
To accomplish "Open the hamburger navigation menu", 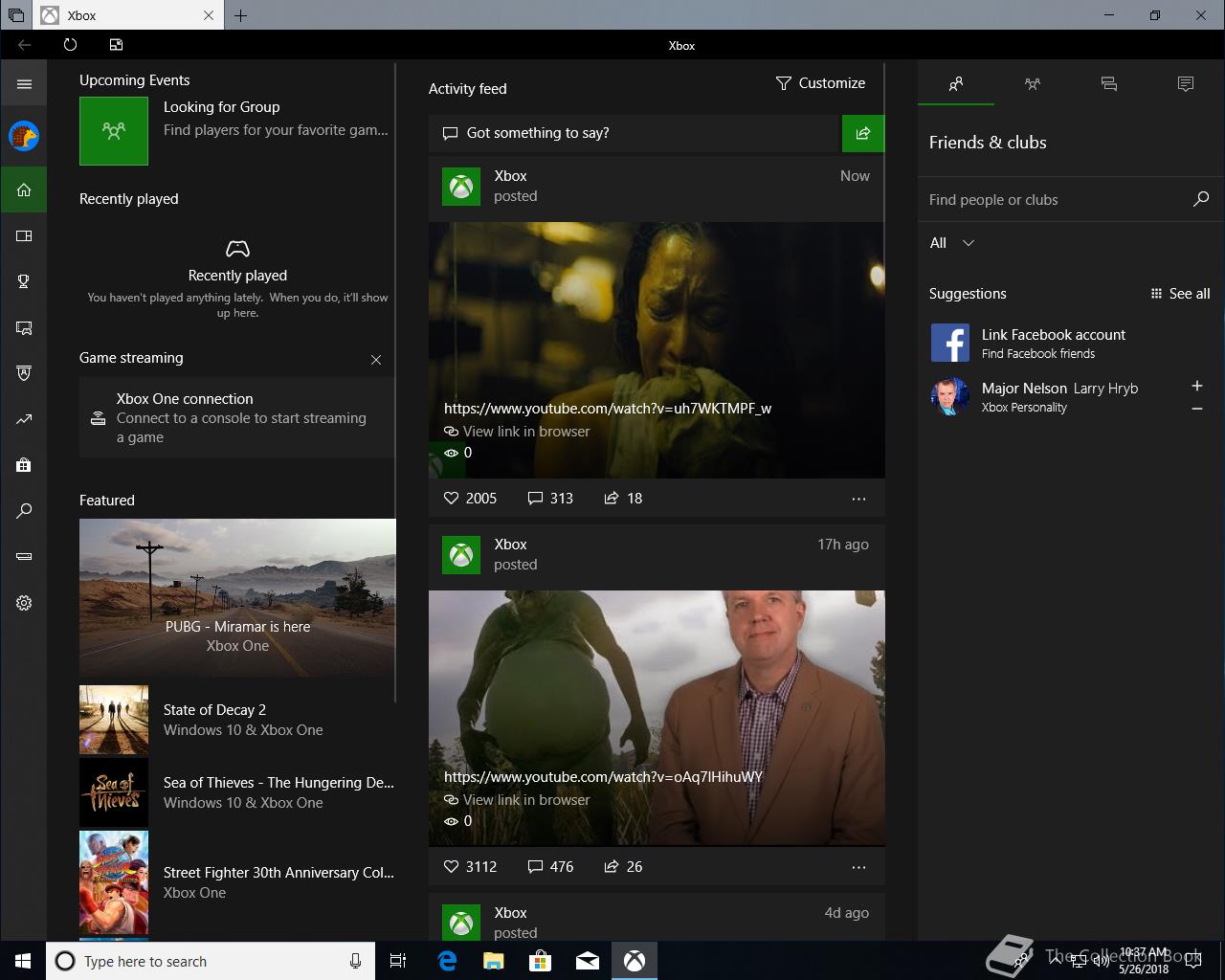I will 24,84.
